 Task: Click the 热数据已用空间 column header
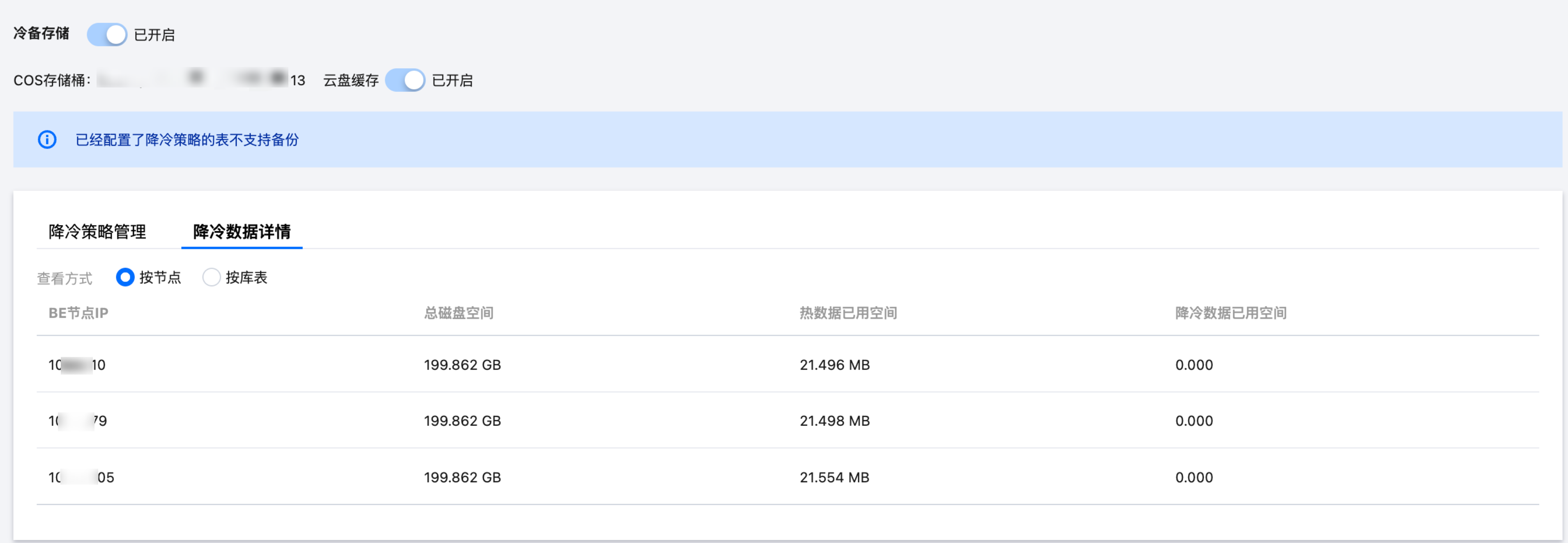pos(848,313)
